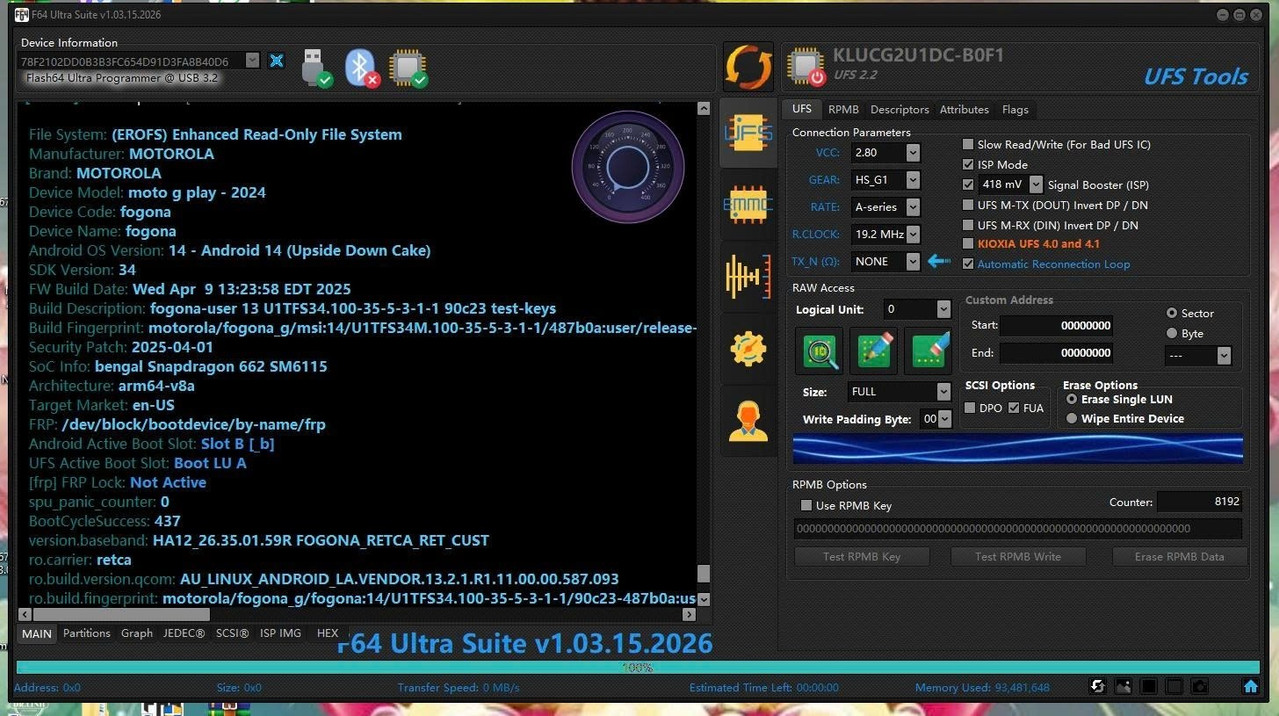Enable the DPO checkbox
1279x716 pixels.
pos(970,408)
